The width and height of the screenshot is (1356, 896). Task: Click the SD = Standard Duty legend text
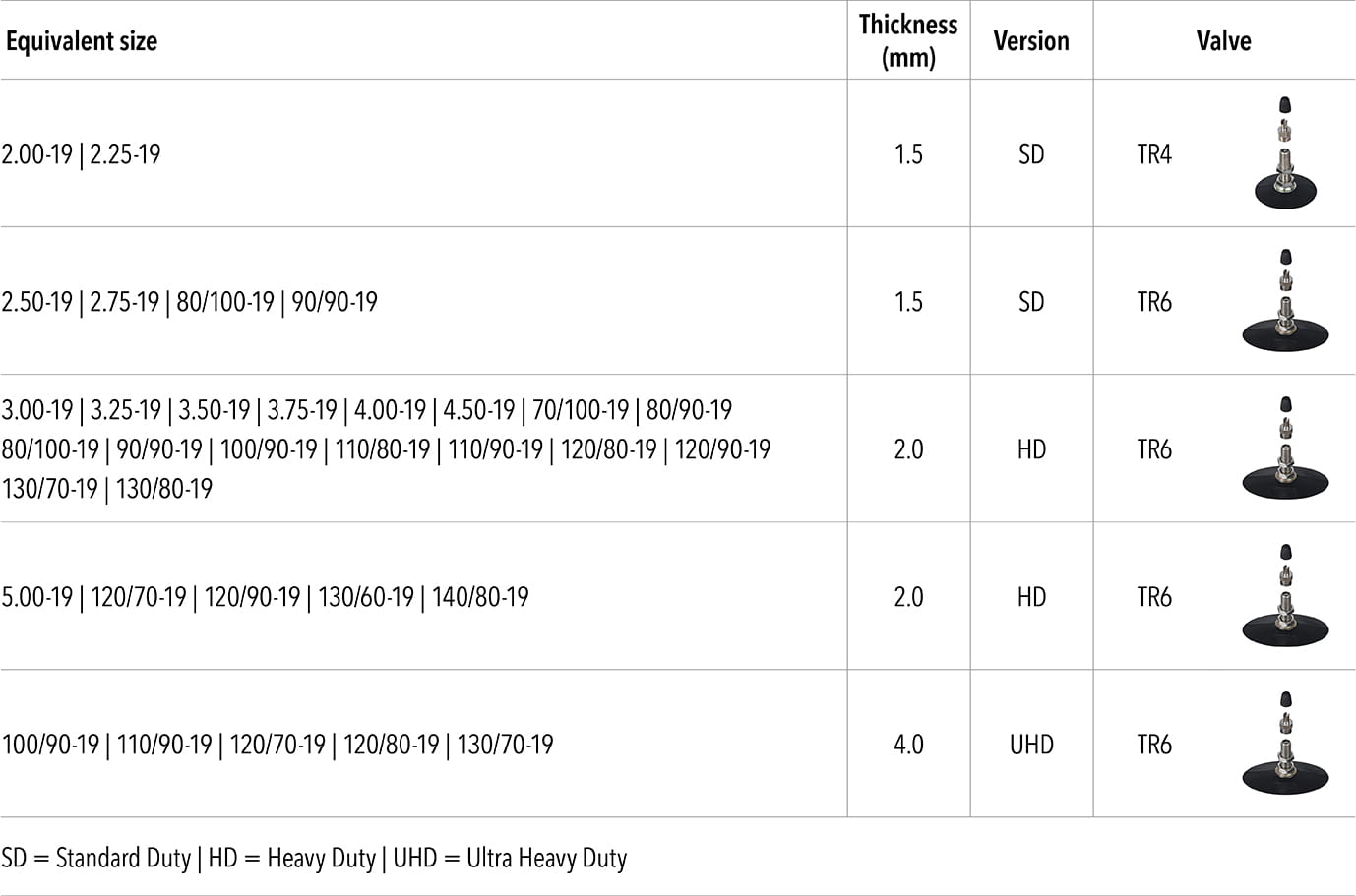96,858
